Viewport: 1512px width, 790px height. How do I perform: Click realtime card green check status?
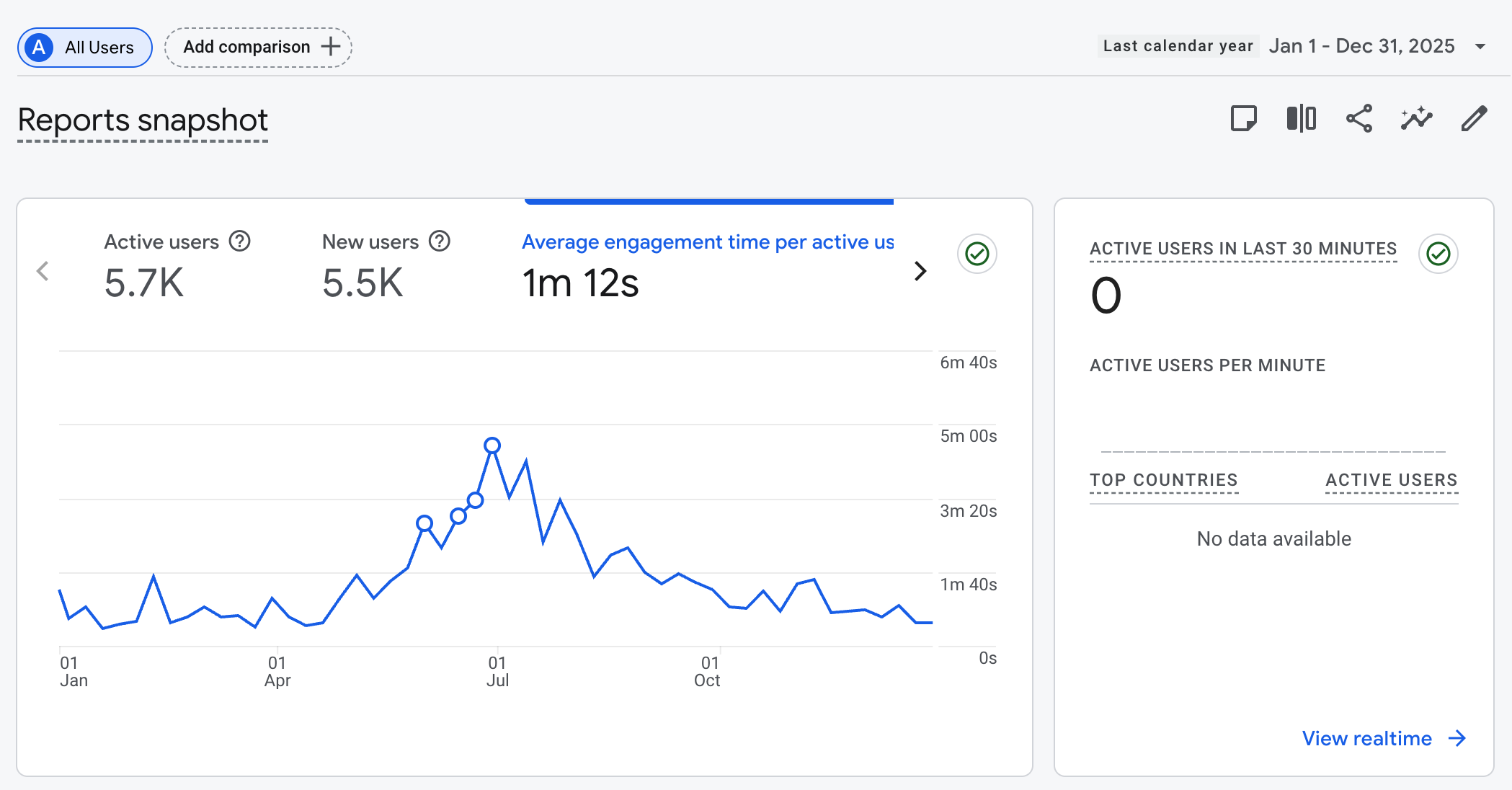click(1438, 254)
